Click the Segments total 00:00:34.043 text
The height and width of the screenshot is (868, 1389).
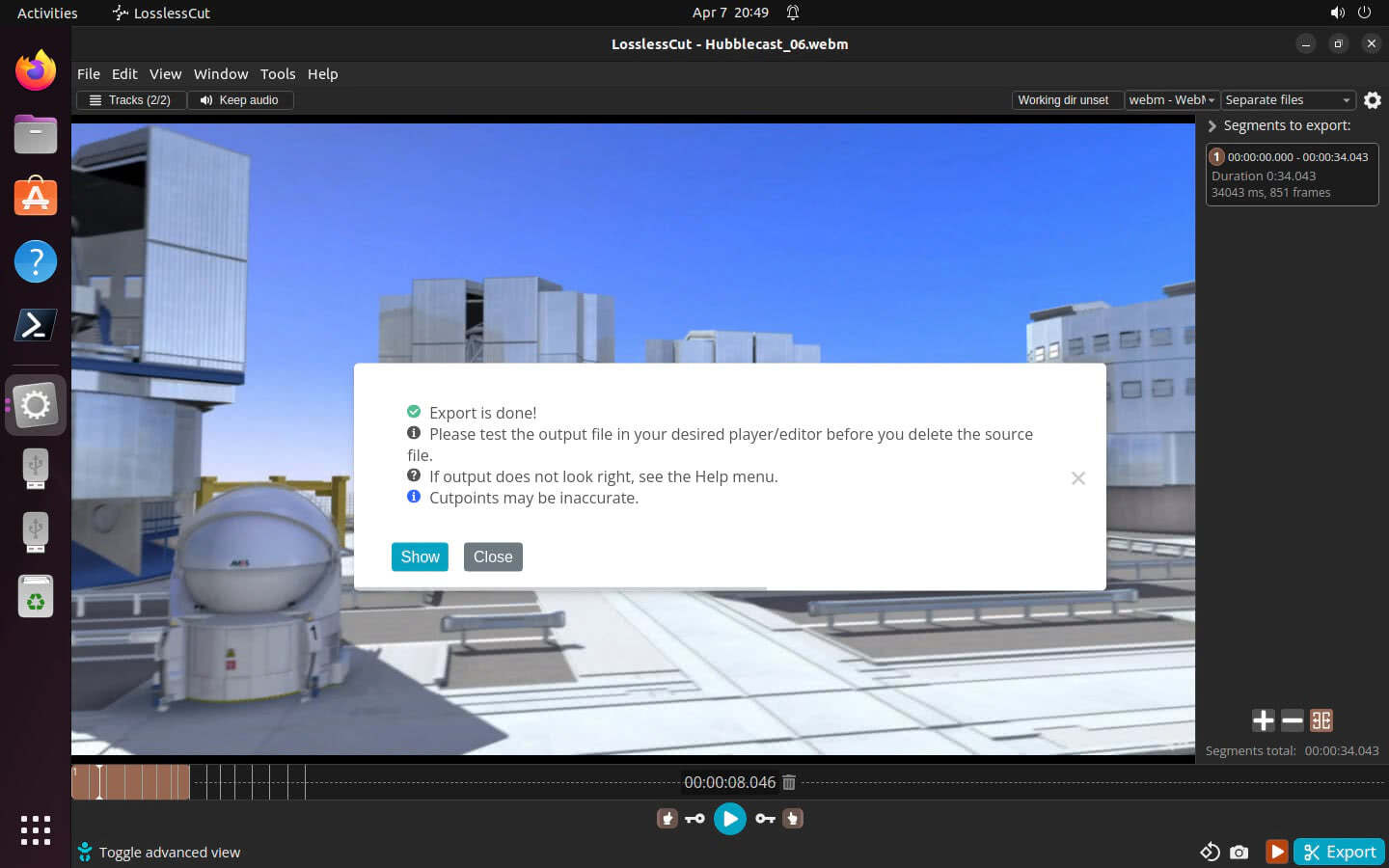pos(1293,750)
